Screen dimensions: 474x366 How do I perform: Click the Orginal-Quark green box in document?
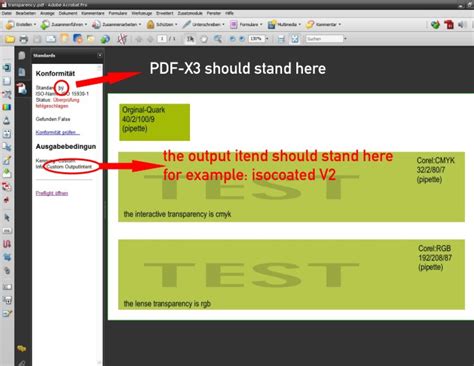155,122
